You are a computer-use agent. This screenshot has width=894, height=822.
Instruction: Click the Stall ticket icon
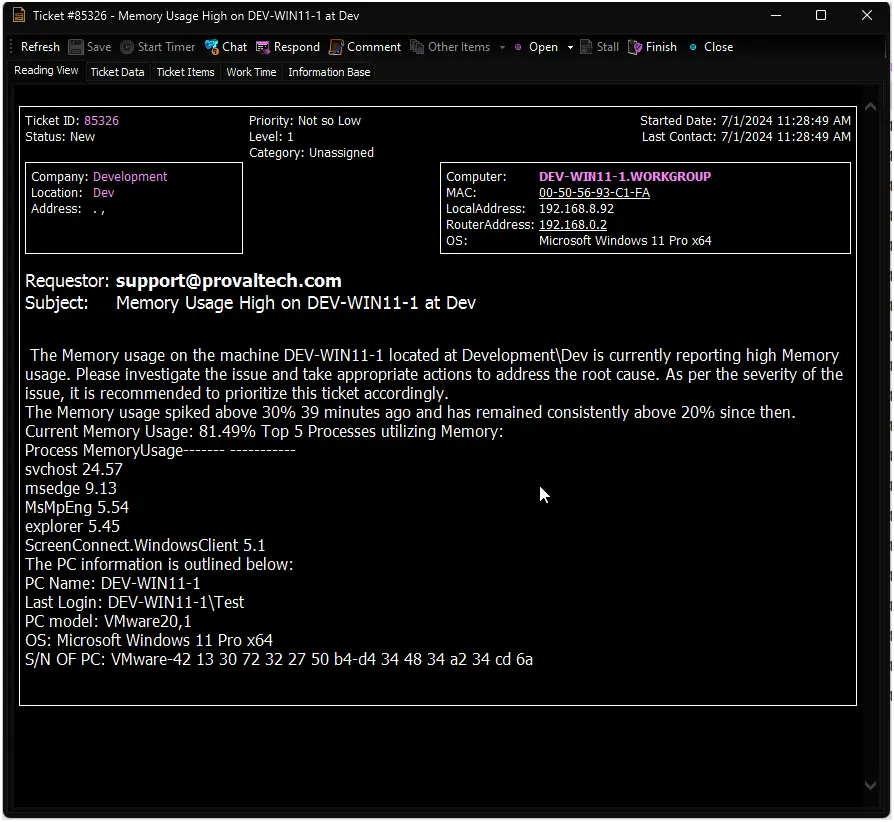(586, 47)
